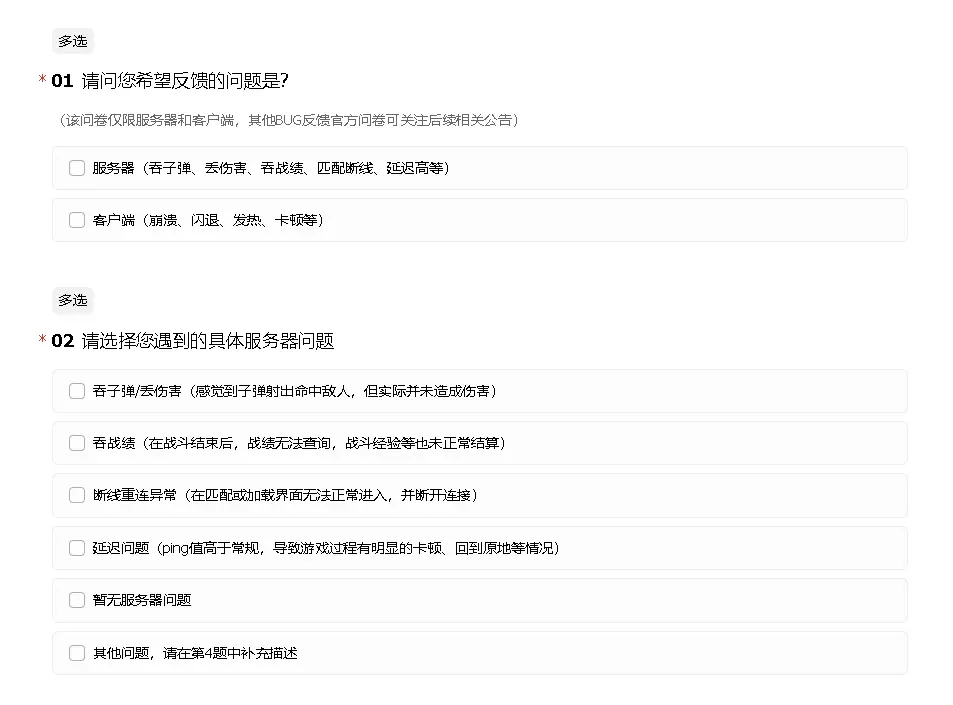Select the 延迟问题 checkbox
Image resolution: width=953 pixels, height=705 pixels.
pyautogui.click(x=77, y=548)
